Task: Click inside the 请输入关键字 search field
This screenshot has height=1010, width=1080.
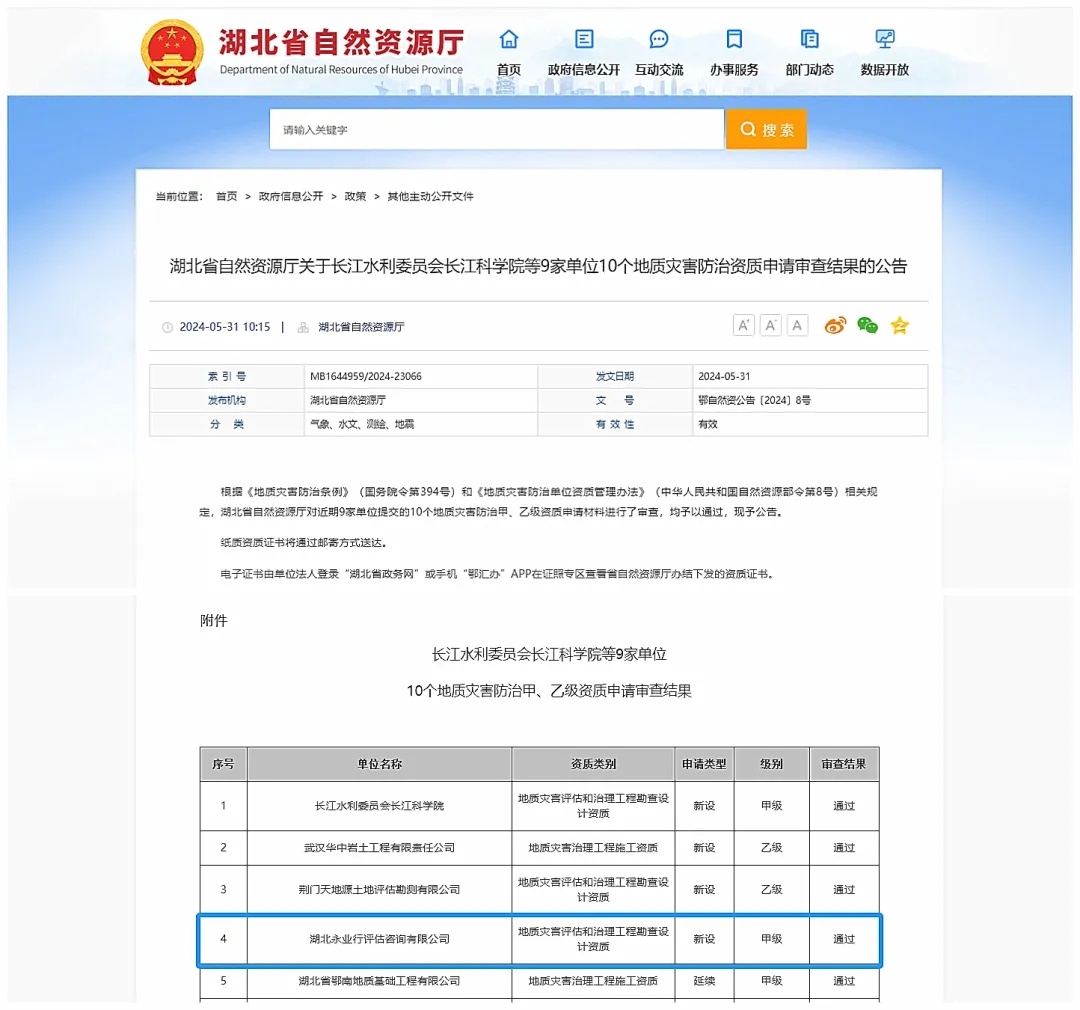Action: coord(450,129)
